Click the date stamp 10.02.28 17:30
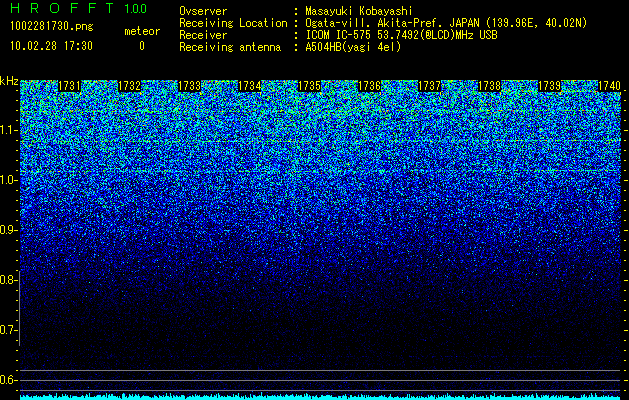This screenshot has width=629, height=400. pyautogui.click(x=51, y=46)
